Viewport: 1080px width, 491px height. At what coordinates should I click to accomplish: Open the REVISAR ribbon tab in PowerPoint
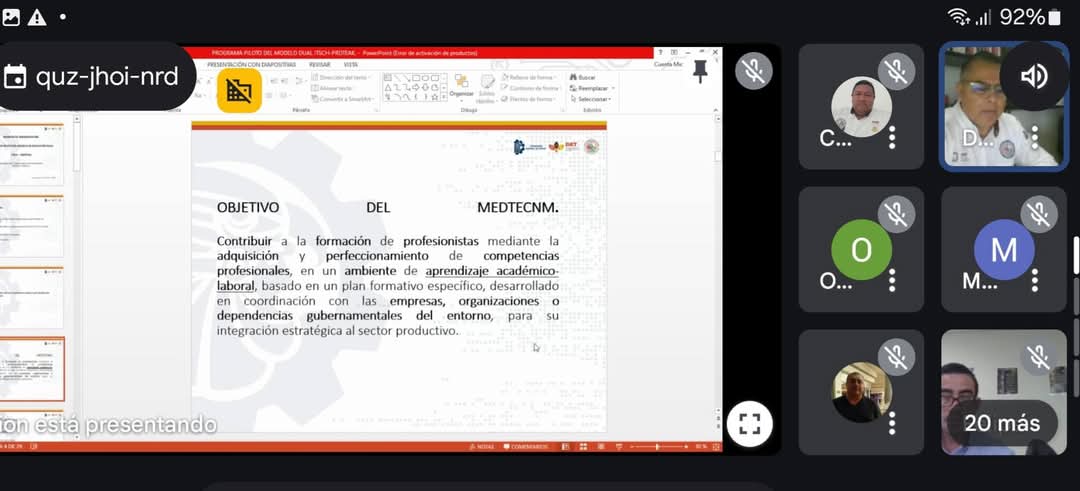[319, 64]
